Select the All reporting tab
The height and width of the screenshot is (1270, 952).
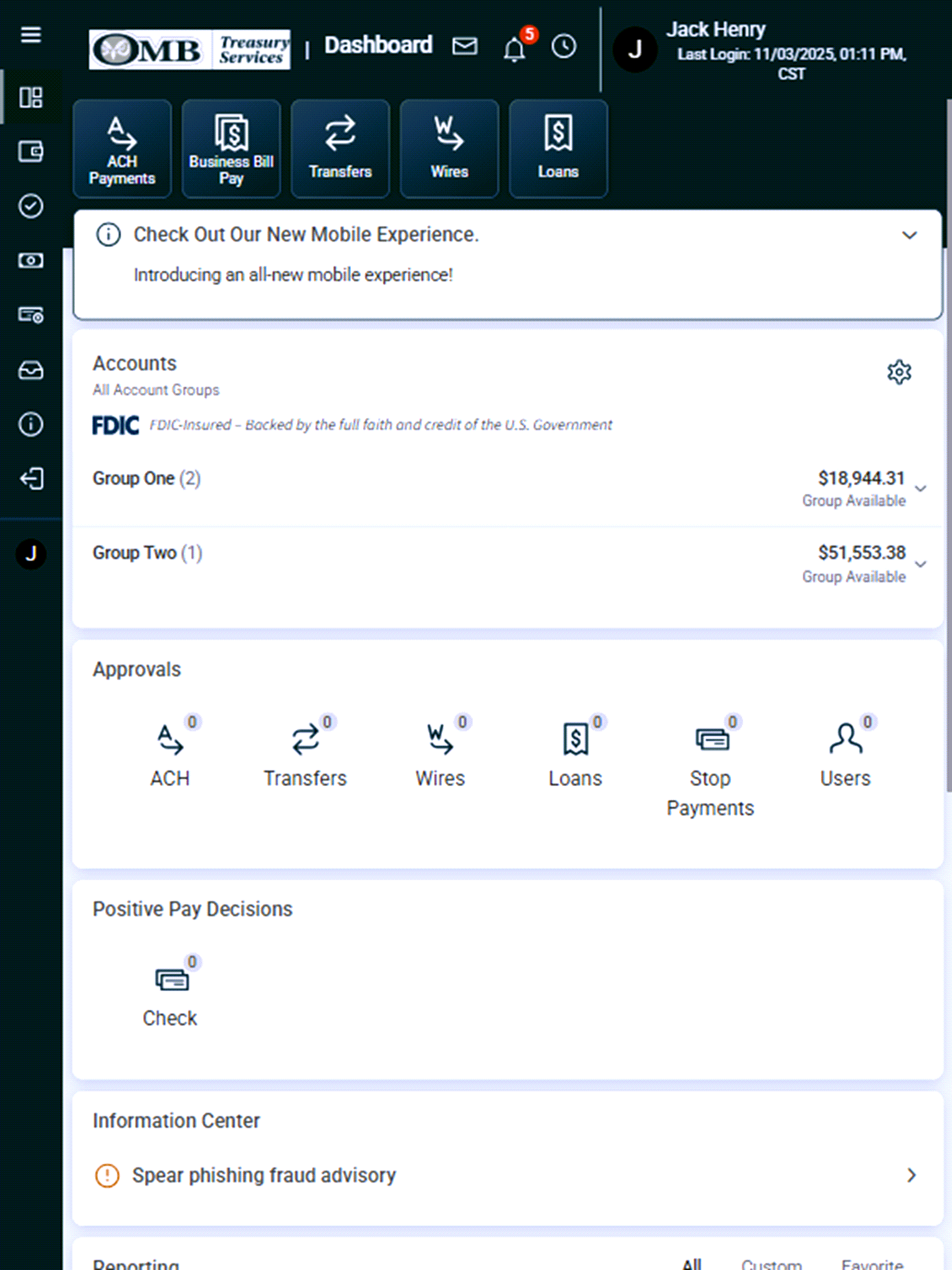(x=692, y=1264)
